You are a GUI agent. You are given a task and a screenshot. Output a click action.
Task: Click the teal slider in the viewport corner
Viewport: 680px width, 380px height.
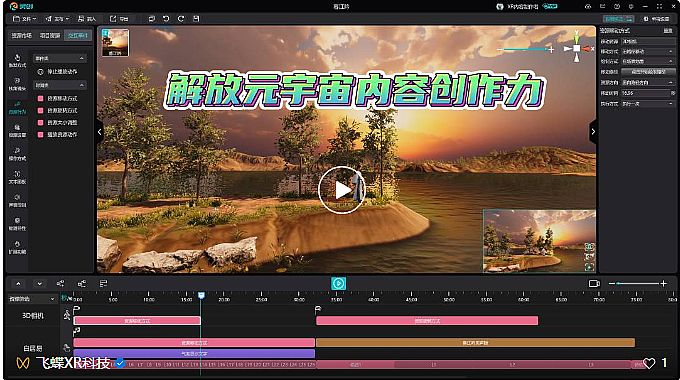point(526,49)
